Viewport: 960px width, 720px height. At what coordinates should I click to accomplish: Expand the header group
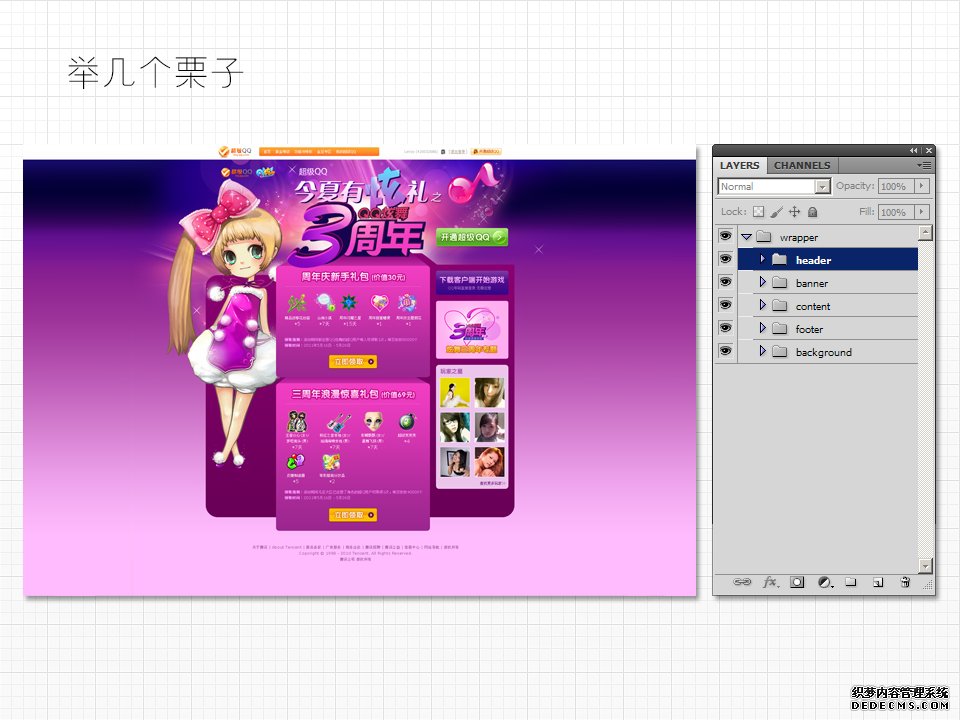pyautogui.click(x=762, y=260)
